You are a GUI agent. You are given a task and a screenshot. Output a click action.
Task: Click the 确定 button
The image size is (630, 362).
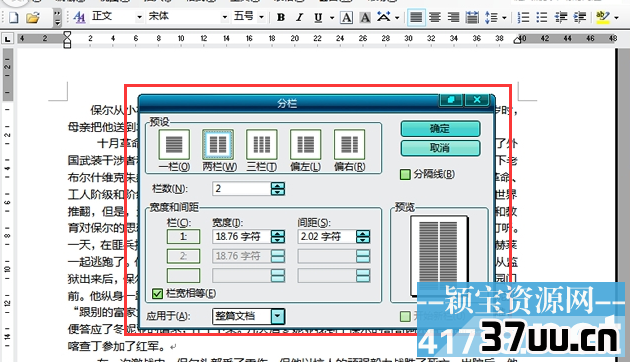[x=440, y=129]
